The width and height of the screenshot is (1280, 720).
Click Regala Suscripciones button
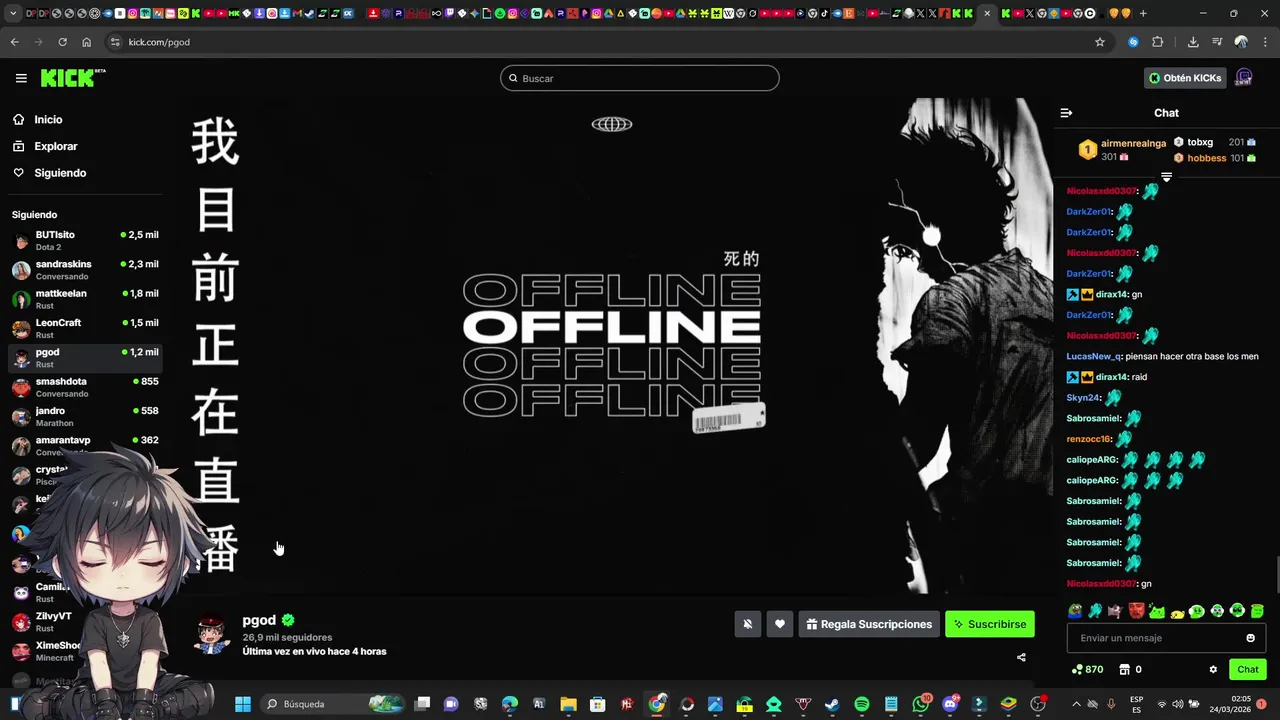[869, 624]
